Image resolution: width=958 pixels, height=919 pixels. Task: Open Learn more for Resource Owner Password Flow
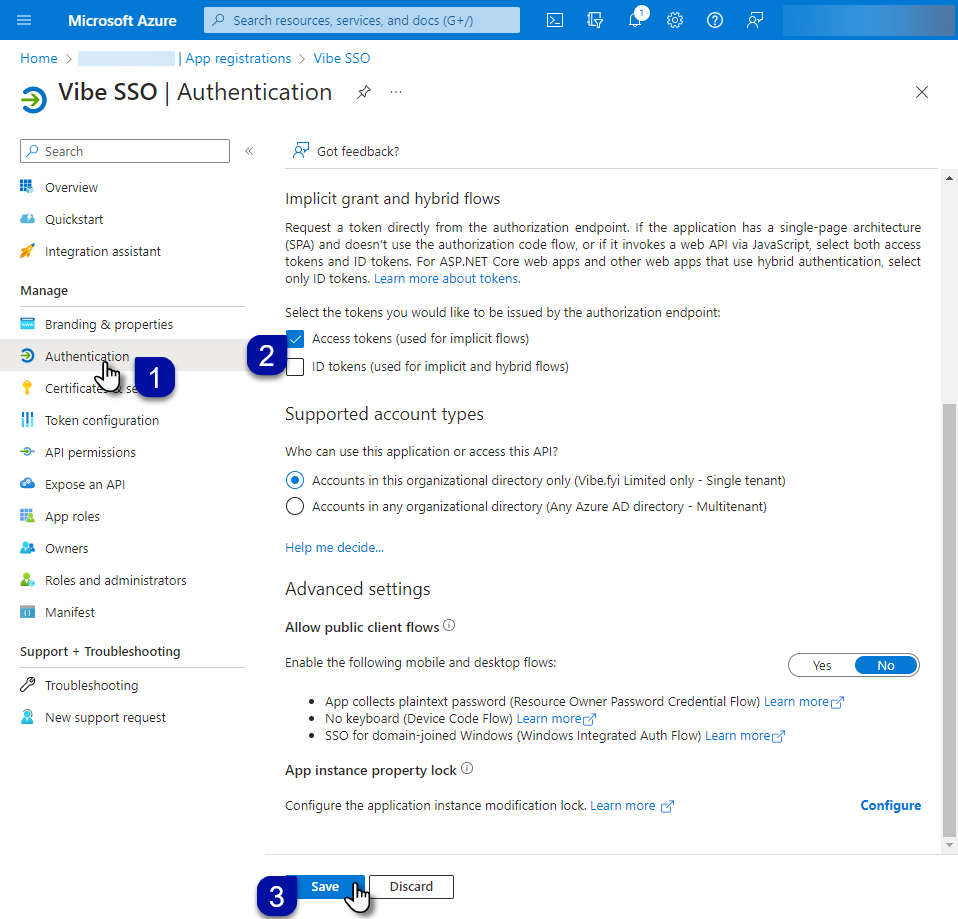[803, 701]
